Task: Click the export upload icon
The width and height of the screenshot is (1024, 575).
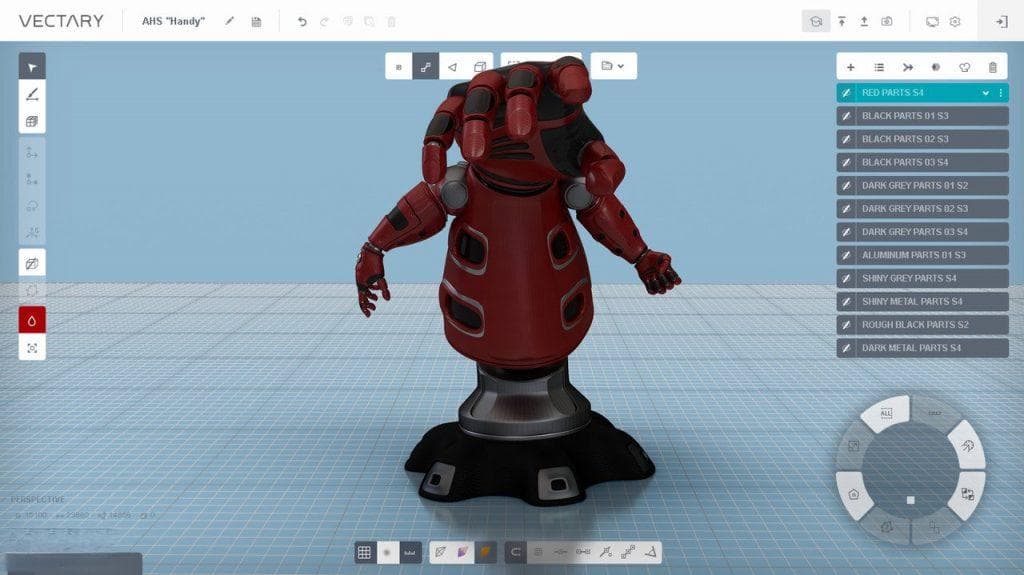Action: [x=864, y=22]
